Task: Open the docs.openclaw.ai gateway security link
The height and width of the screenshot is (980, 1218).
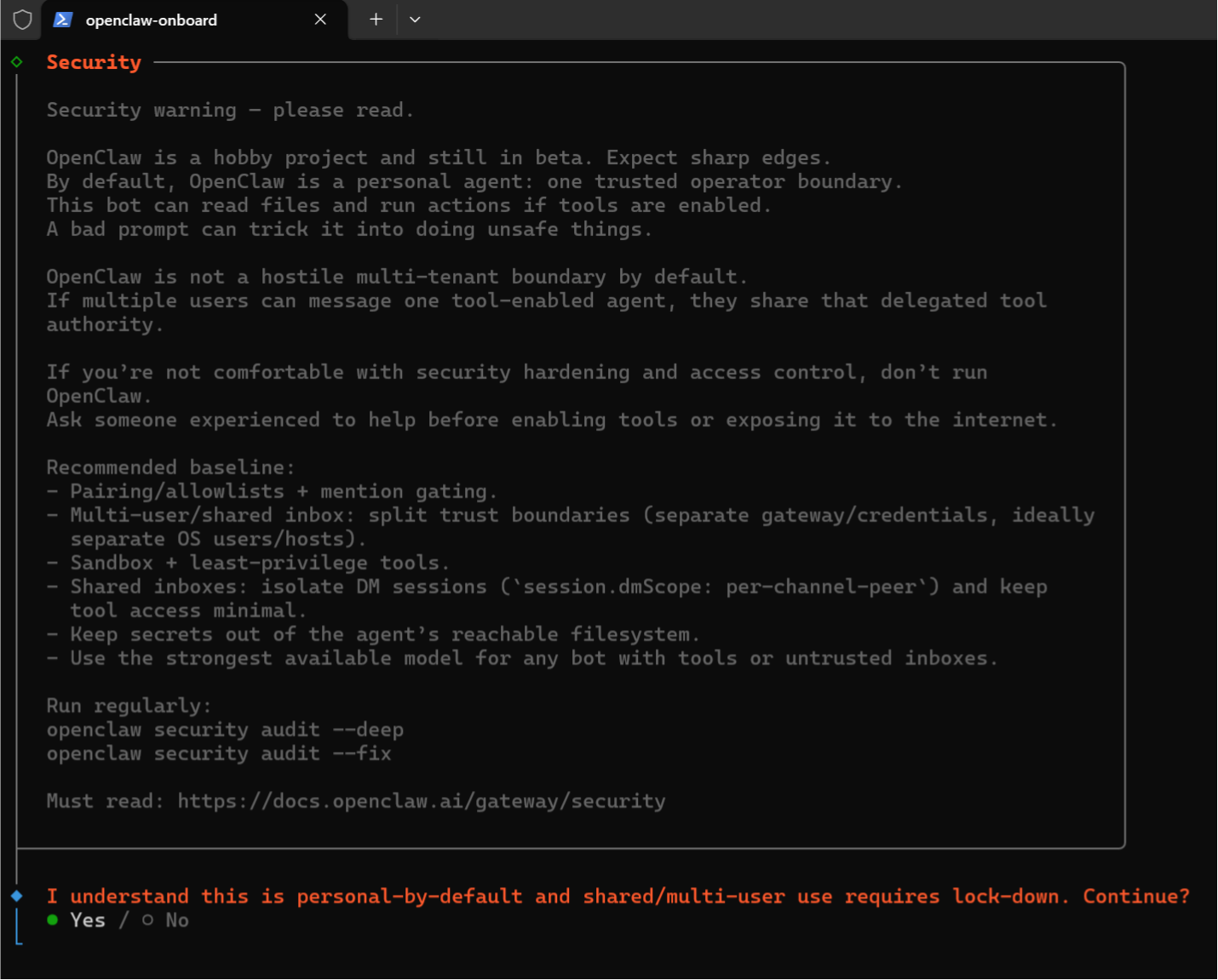Action: [422, 801]
